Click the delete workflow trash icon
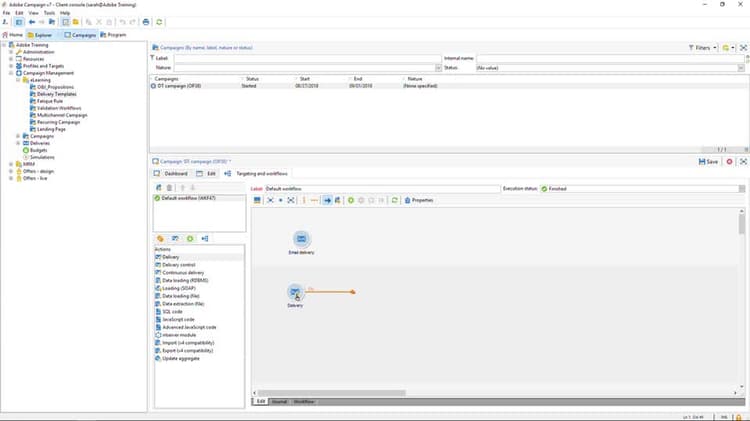This screenshot has height=421, width=750. 169,188
